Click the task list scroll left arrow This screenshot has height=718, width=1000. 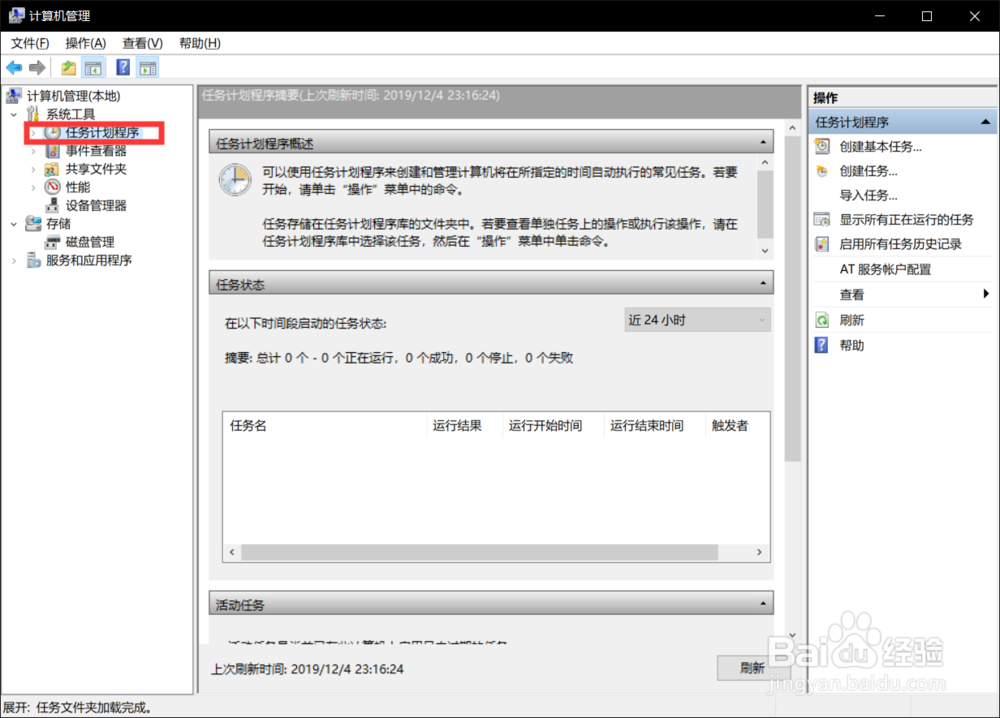[x=232, y=552]
